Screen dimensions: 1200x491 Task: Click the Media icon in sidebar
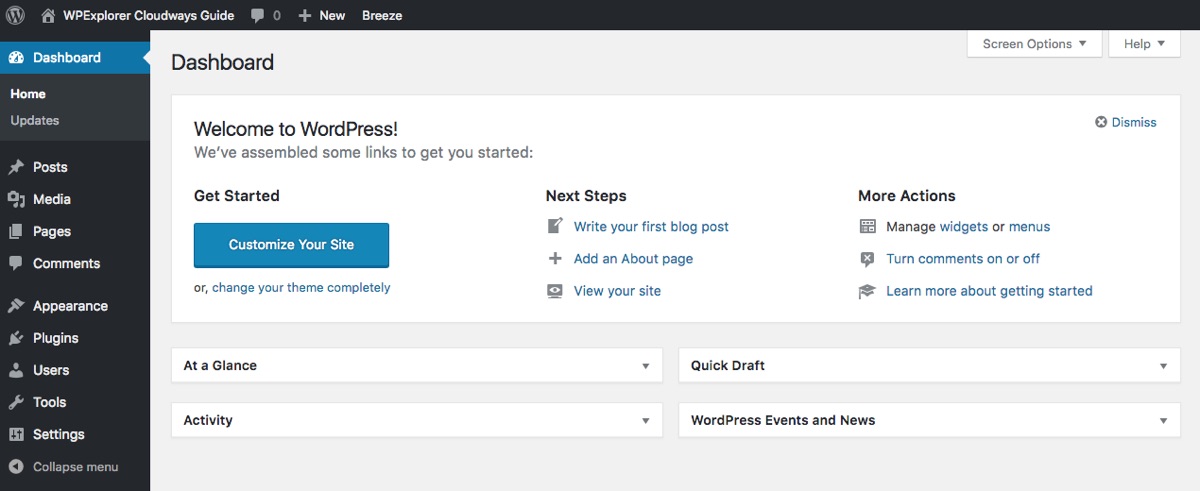16,199
